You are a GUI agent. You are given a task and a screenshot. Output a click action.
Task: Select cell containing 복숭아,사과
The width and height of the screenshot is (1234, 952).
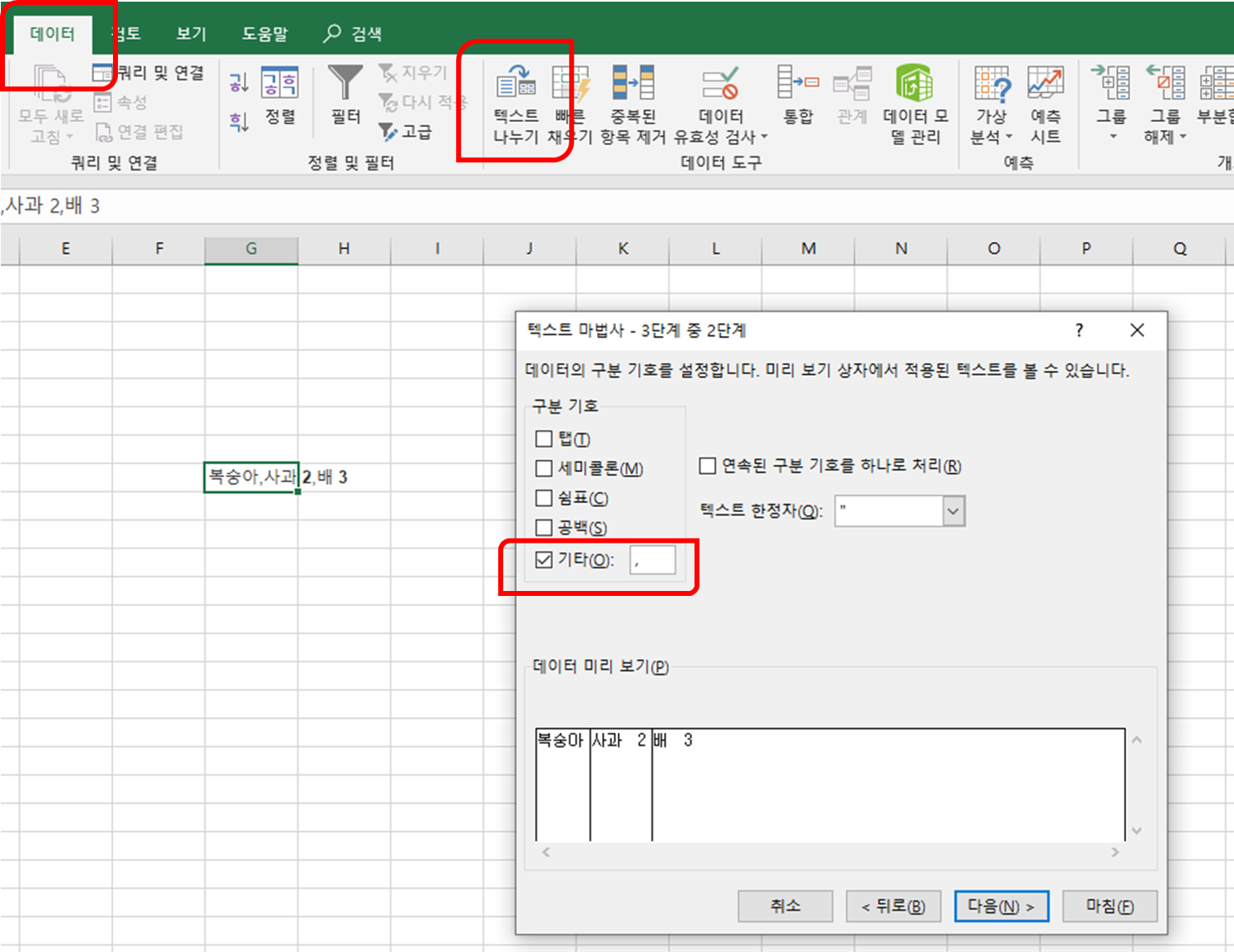click(x=251, y=477)
